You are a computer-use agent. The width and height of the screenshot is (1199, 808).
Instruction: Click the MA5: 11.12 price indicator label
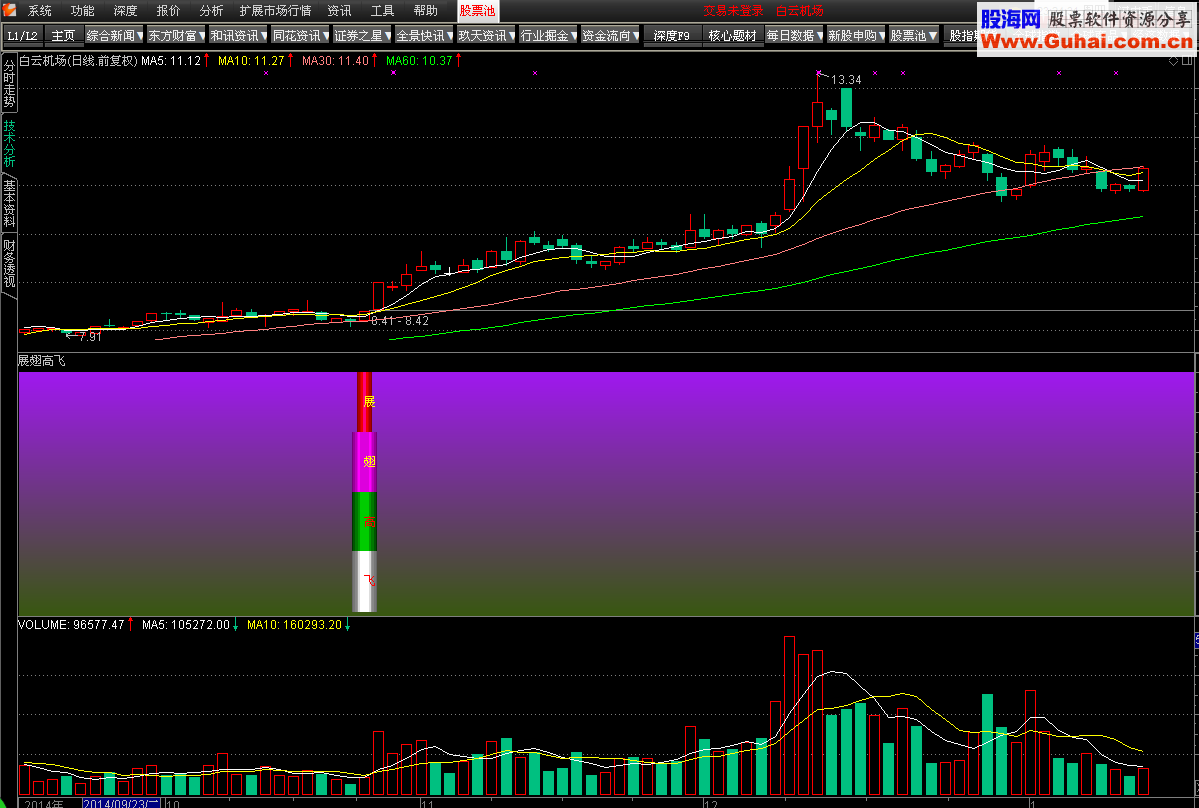coord(171,60)
